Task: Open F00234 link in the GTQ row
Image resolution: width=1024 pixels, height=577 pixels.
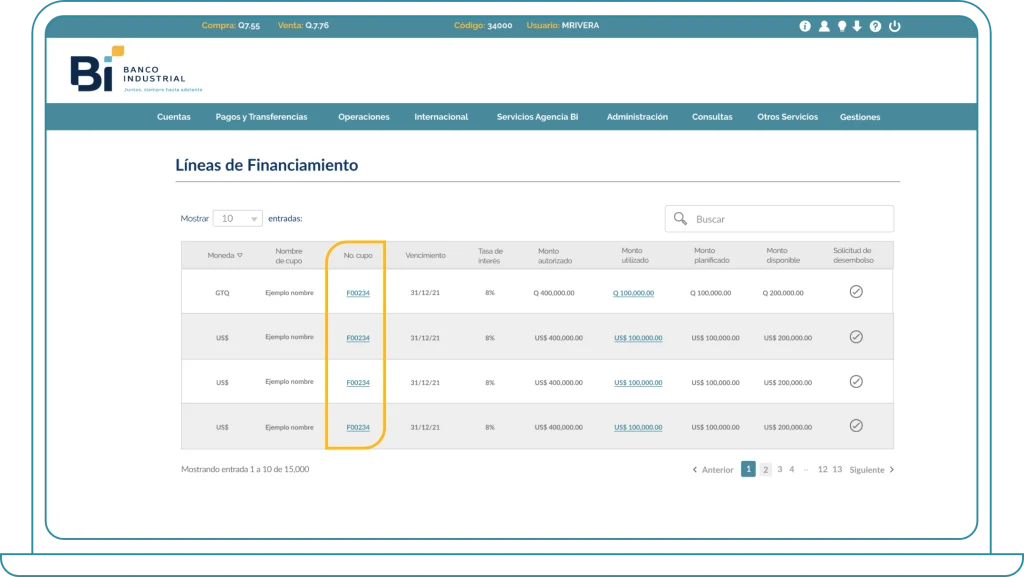Action: (x=358, y=293)
